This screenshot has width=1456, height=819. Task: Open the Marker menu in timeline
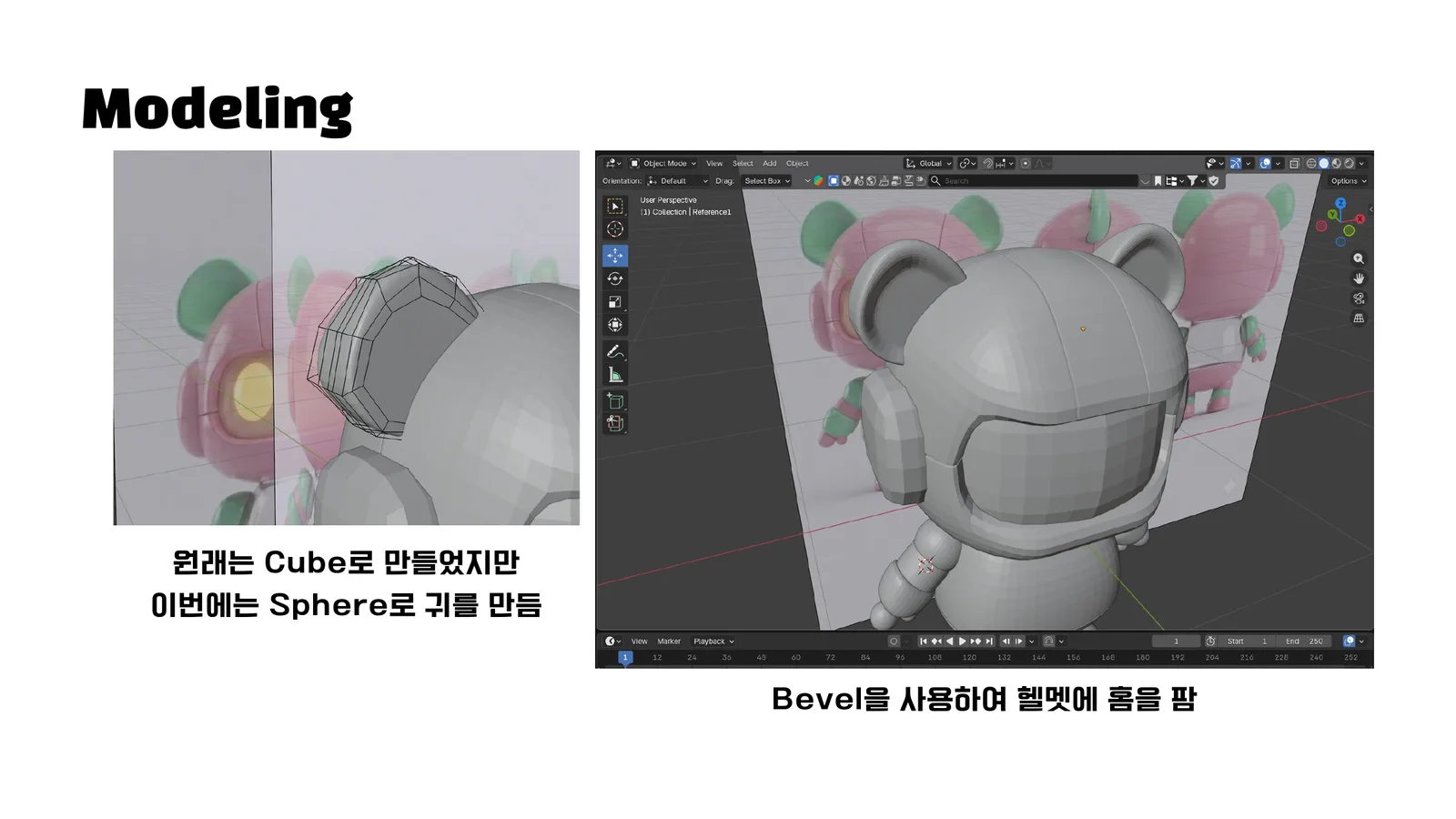(669, 642)
